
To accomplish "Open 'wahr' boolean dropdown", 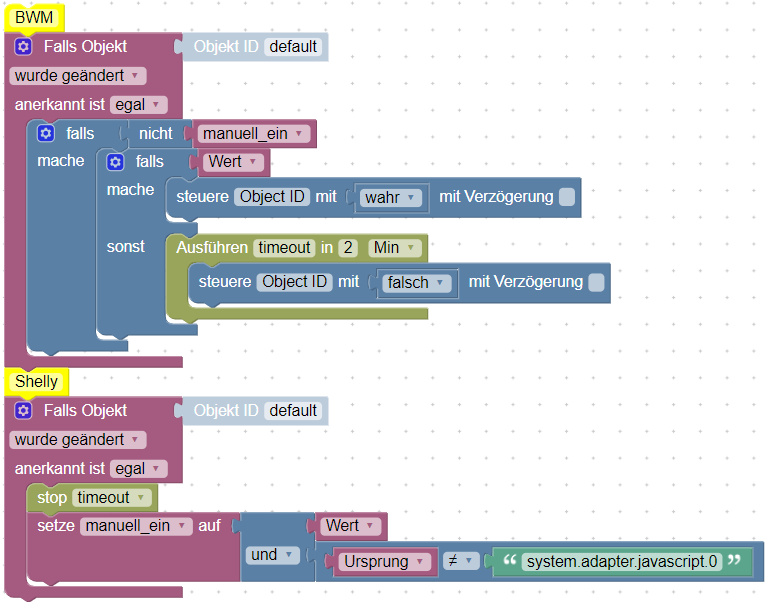I will (x=390, y=197).
